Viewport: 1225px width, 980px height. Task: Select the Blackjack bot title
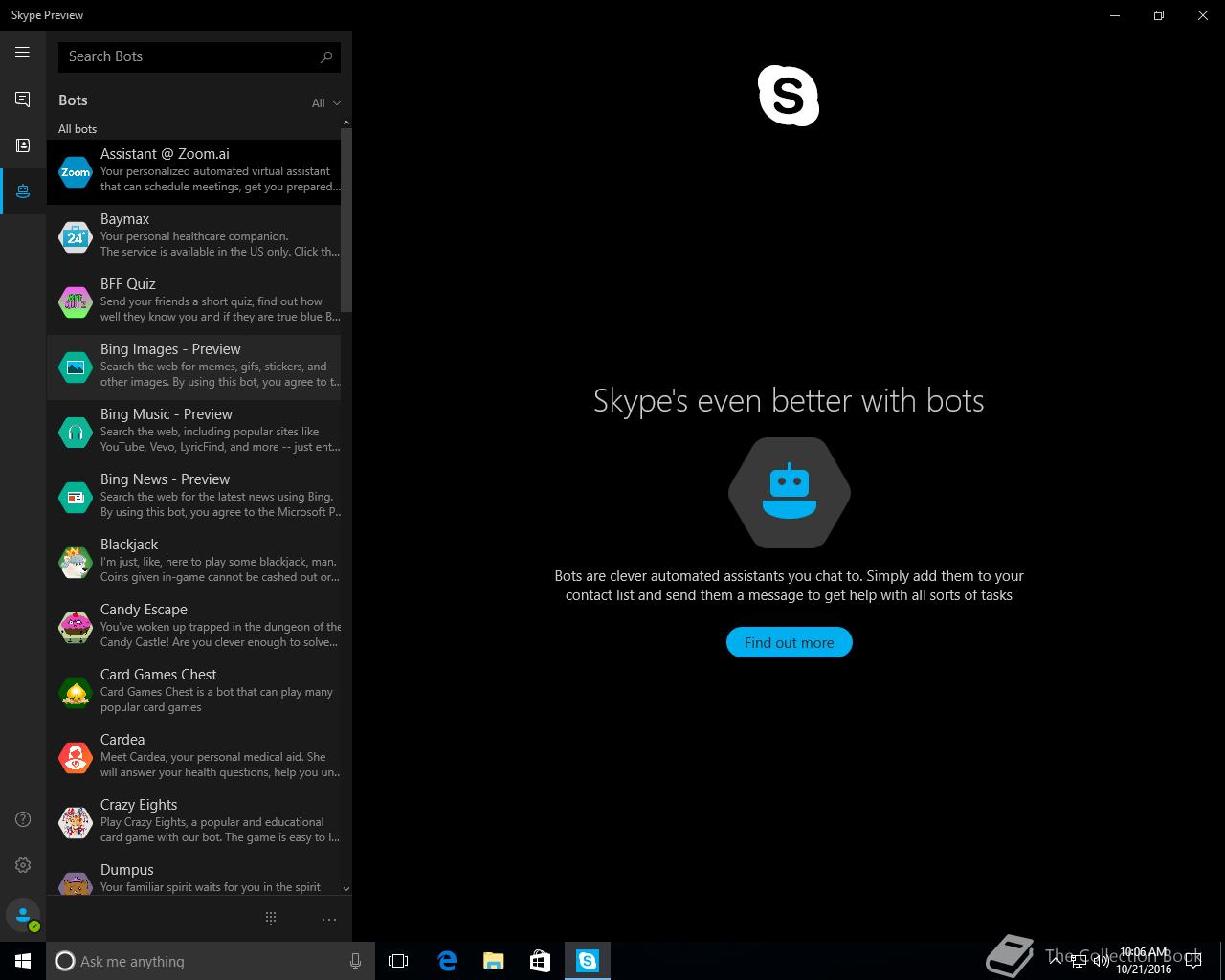point(129,545)
